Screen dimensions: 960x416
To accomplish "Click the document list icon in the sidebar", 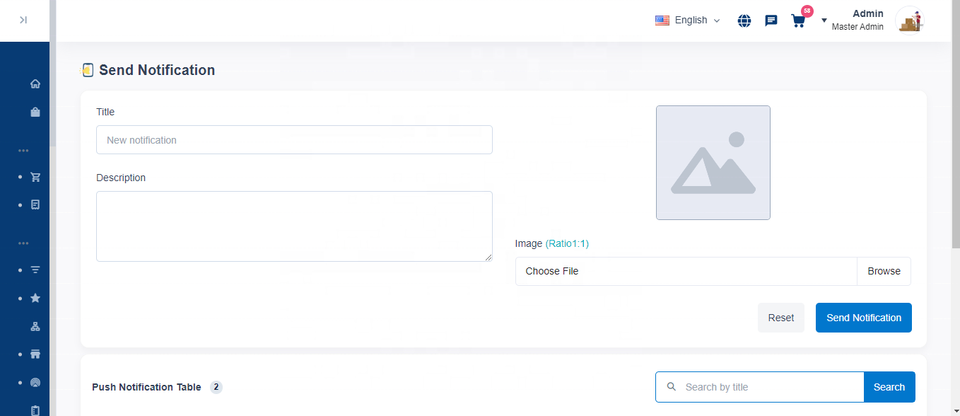I will (35, 205).
